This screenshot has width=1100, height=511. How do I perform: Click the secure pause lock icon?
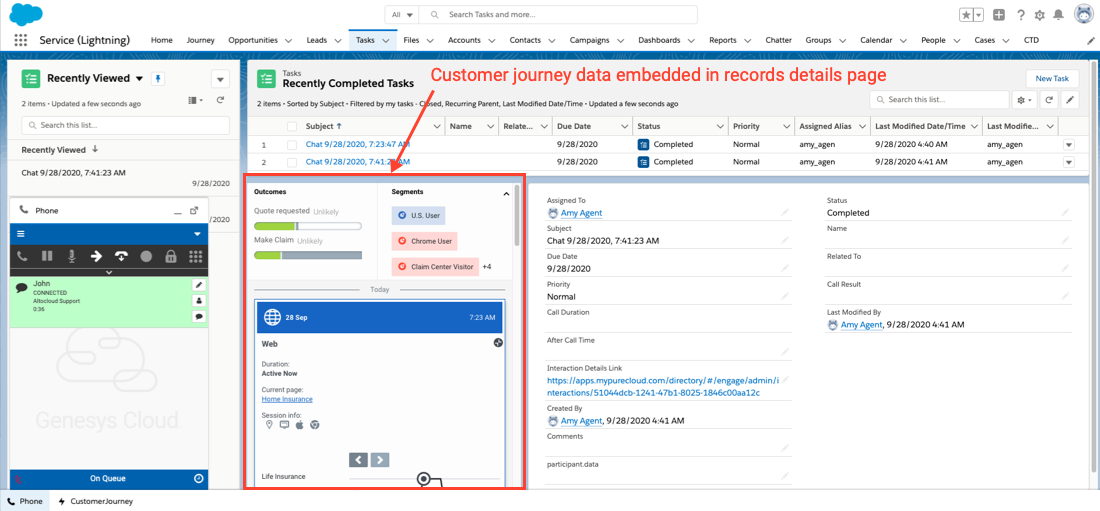tap(170, 256)
